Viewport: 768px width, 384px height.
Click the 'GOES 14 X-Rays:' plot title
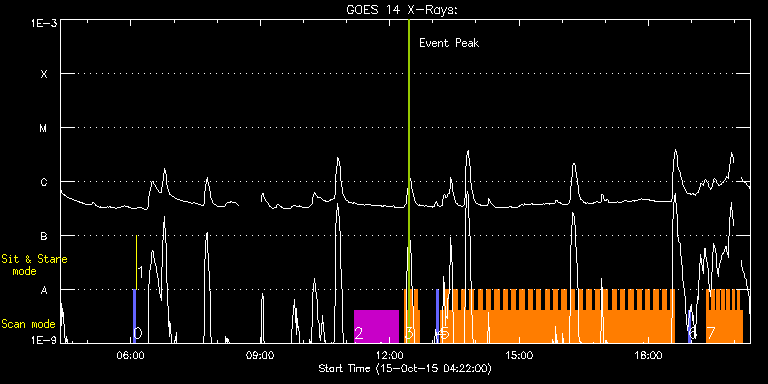click(401, 9)
